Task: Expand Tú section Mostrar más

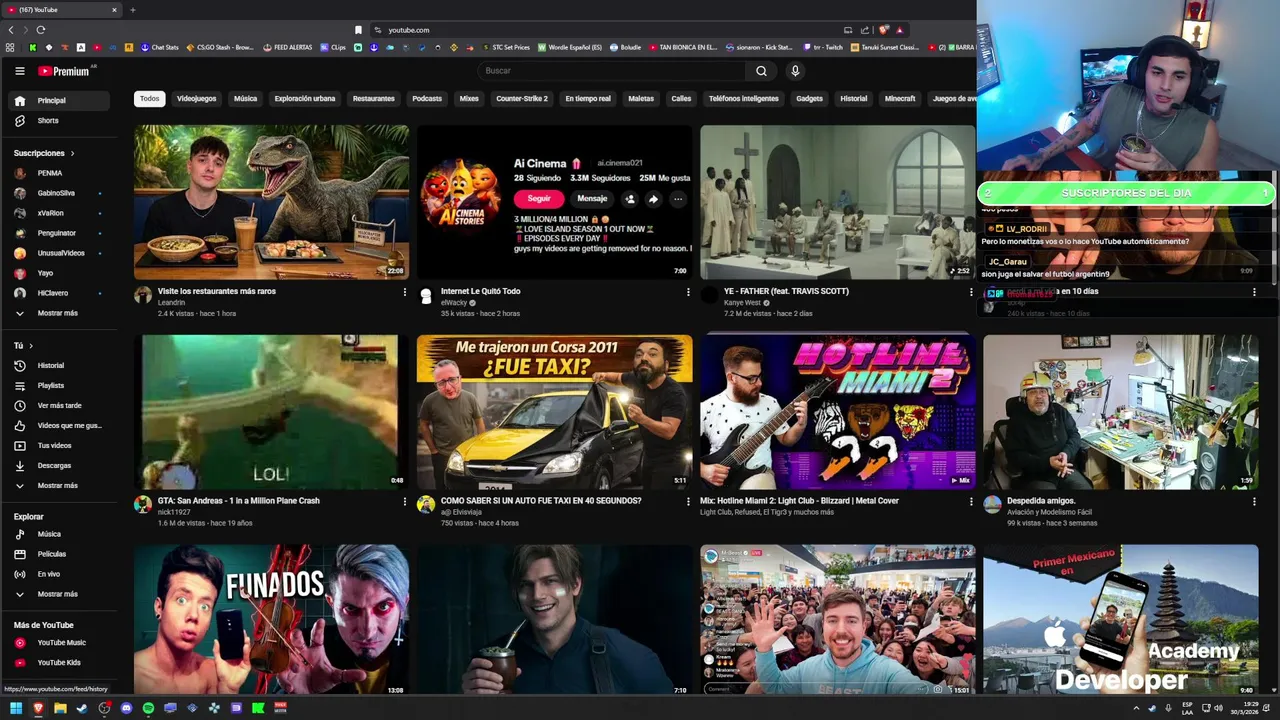Action: (x=61, y=485)
